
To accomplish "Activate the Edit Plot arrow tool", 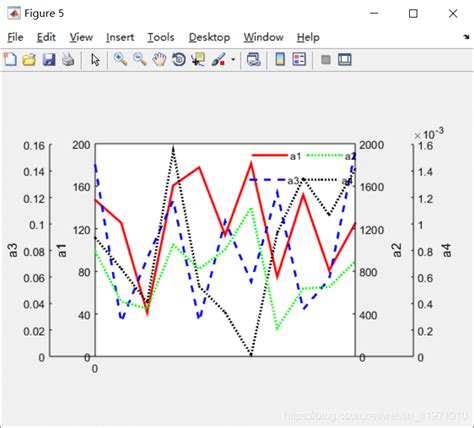I will [x=95, y=60].
